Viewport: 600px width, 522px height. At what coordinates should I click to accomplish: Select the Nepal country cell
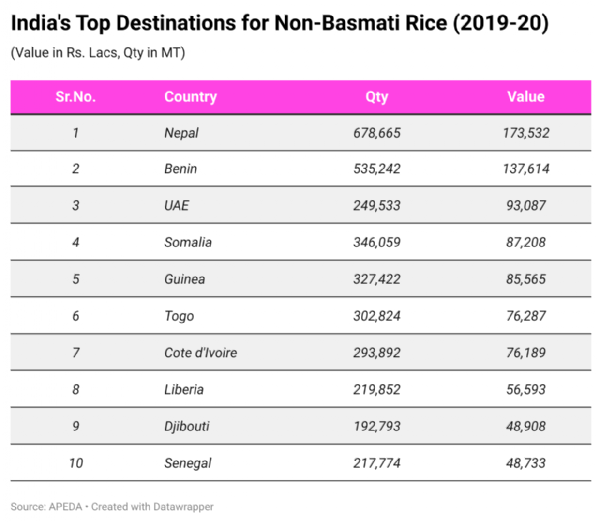[x=181, y=132]
